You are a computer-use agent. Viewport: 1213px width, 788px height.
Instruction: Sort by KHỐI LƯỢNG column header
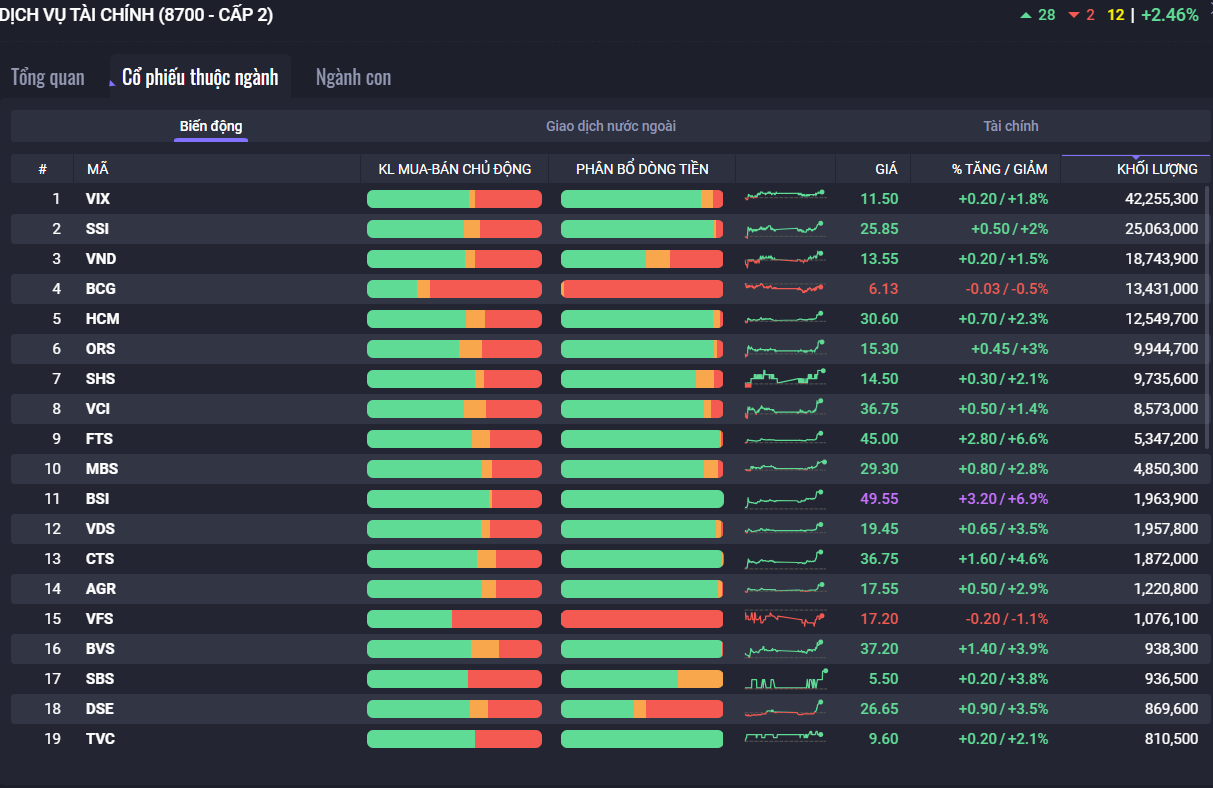click(x=1156, y=169)
